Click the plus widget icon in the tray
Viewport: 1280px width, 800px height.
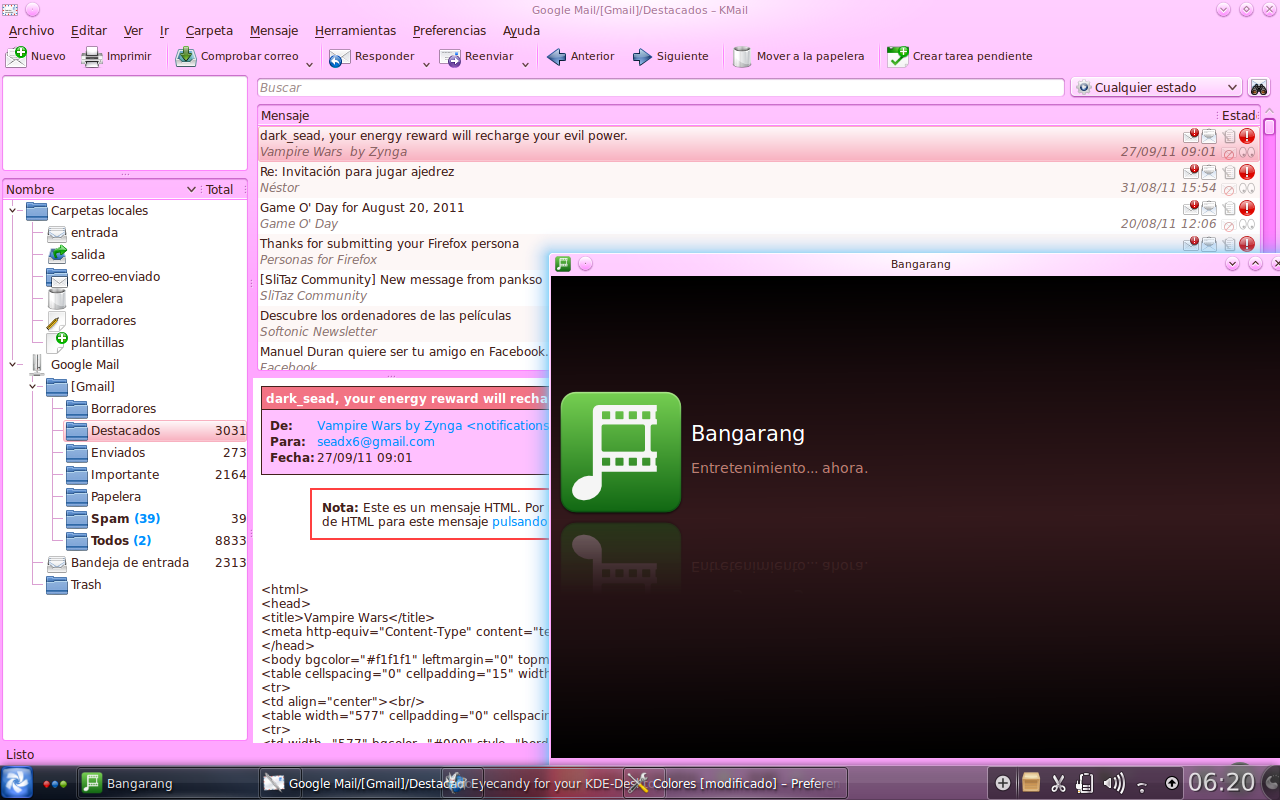click(1003, 783)
